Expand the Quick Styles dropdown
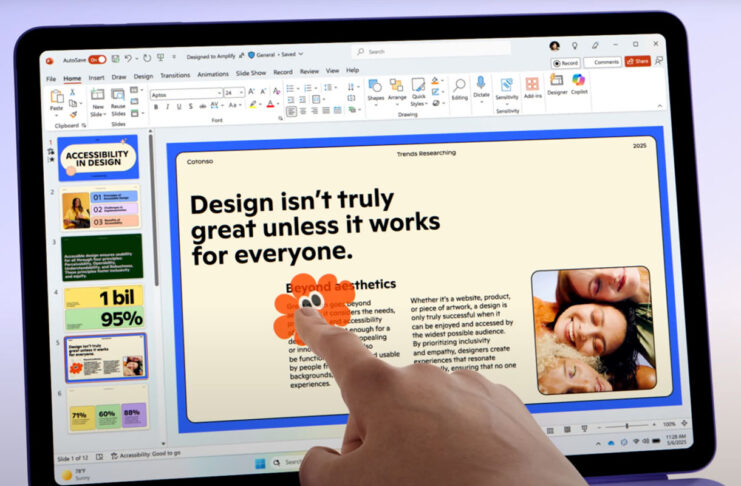Image resolution: width=741 pixels, height=486 pixels. [x=418, y=93]
